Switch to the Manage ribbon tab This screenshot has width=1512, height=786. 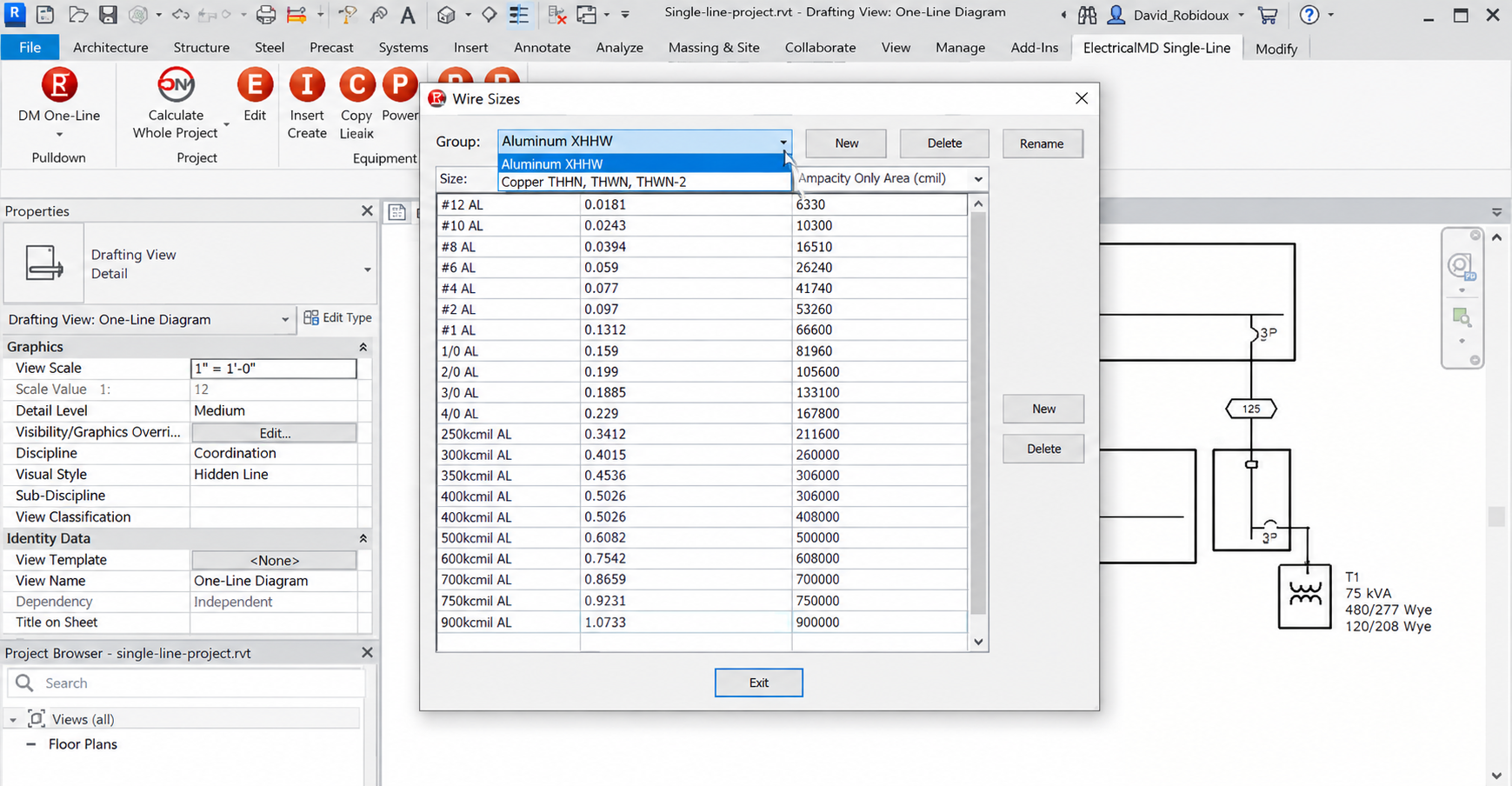point(961,48)
